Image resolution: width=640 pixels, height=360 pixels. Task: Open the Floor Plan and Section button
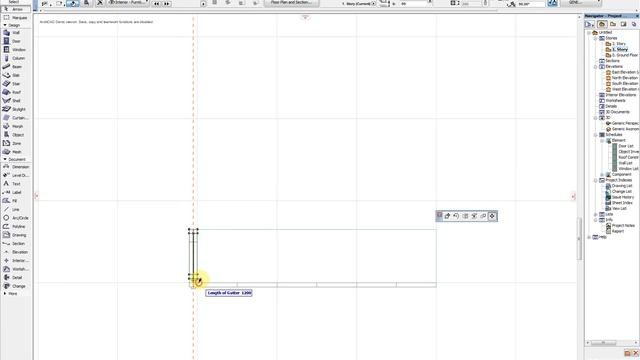[291, 2]
